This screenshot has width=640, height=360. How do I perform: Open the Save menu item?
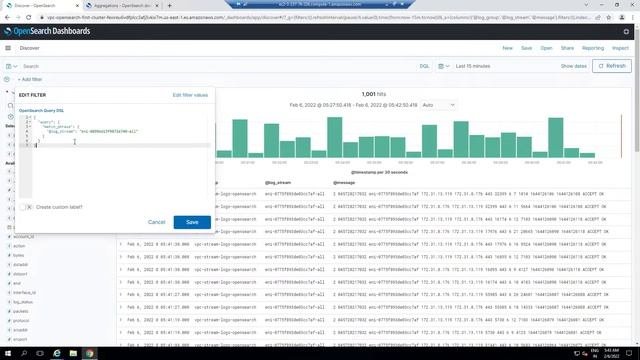click(527, 48)
